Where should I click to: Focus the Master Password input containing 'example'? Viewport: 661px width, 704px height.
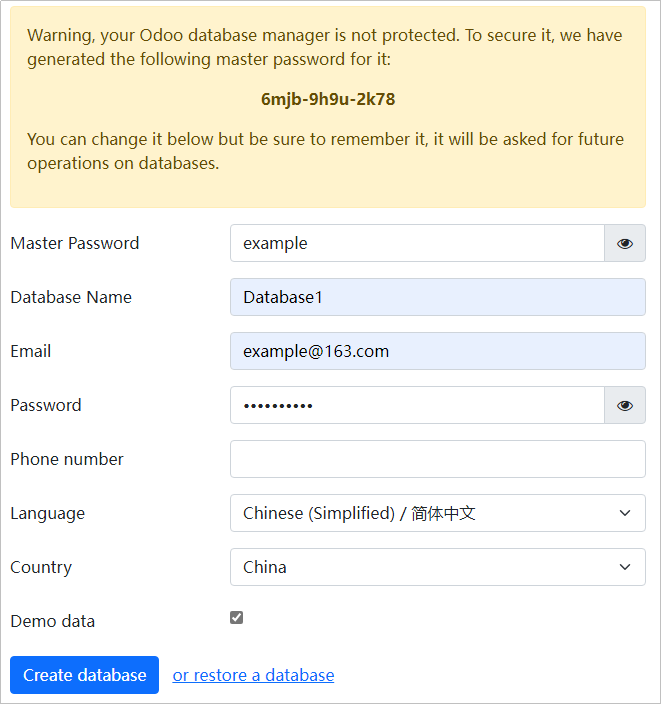(417, 243)
